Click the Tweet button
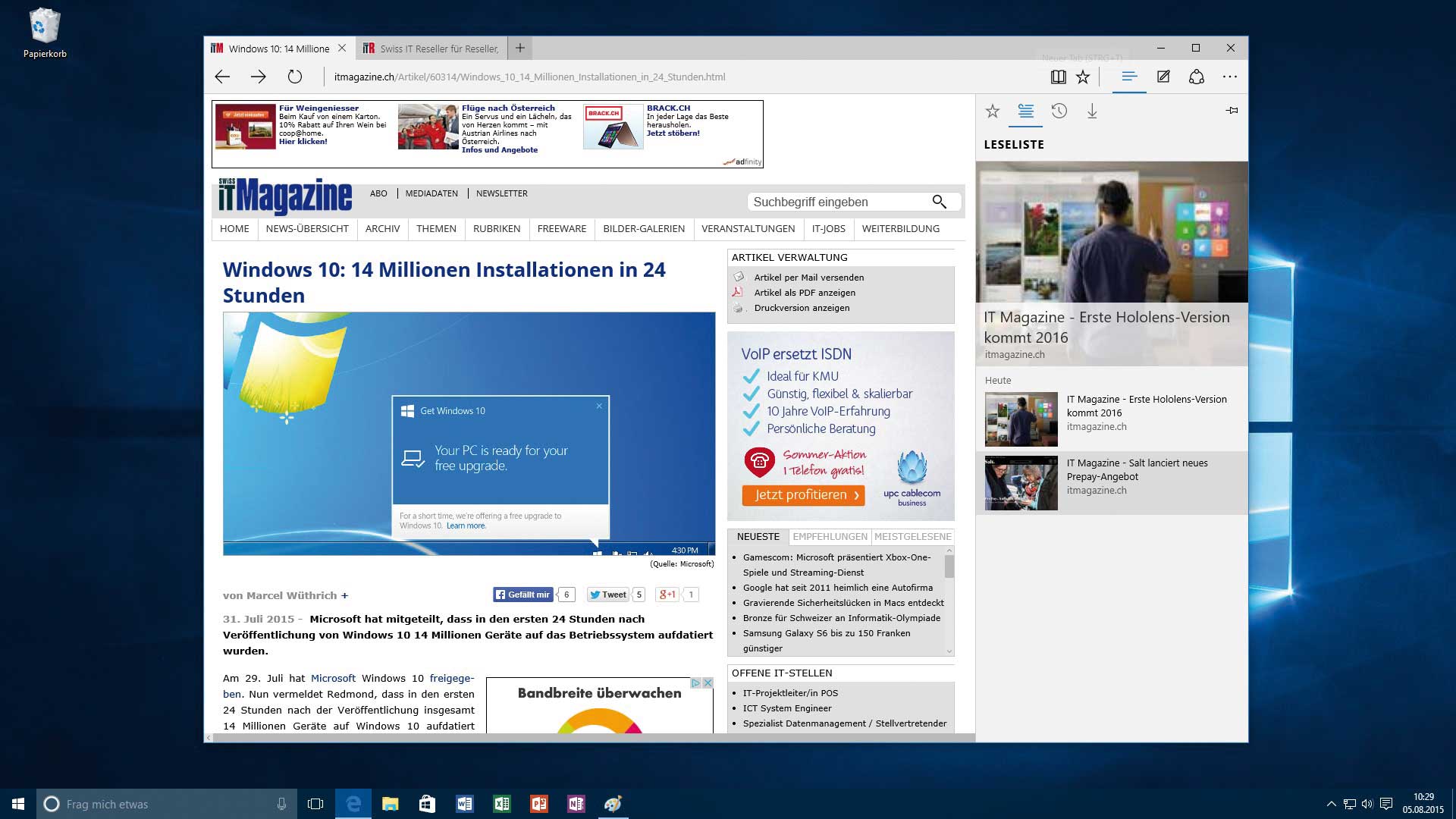 [608, 595]
